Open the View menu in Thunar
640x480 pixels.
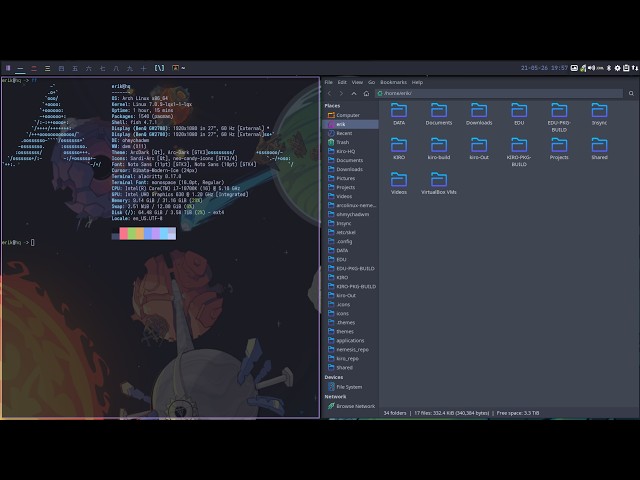357,82
